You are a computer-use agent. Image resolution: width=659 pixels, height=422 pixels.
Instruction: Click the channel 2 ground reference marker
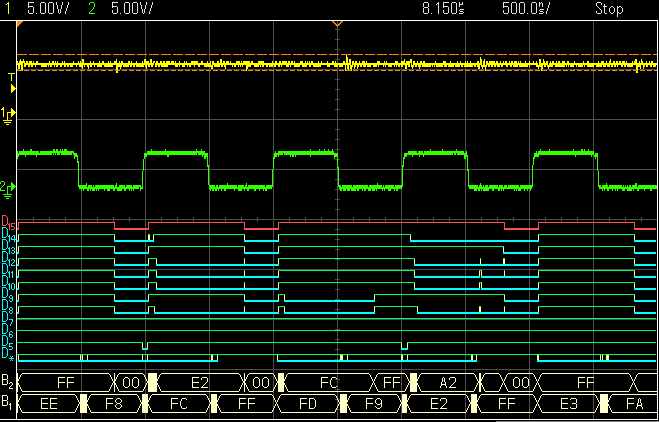[8, 187]
